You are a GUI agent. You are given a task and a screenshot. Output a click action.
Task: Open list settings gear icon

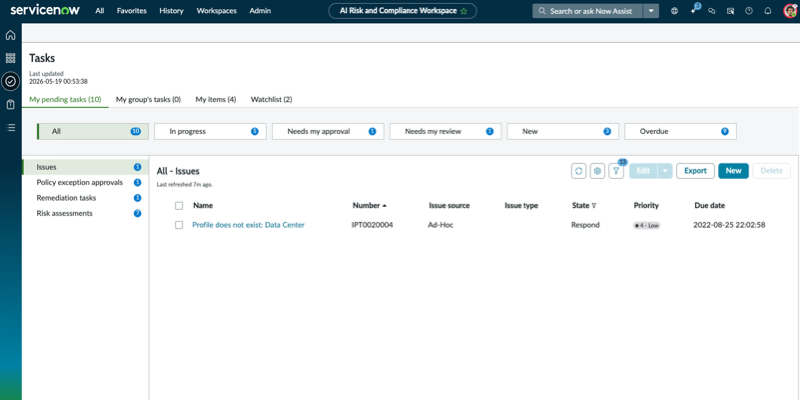tap(597, 171)
